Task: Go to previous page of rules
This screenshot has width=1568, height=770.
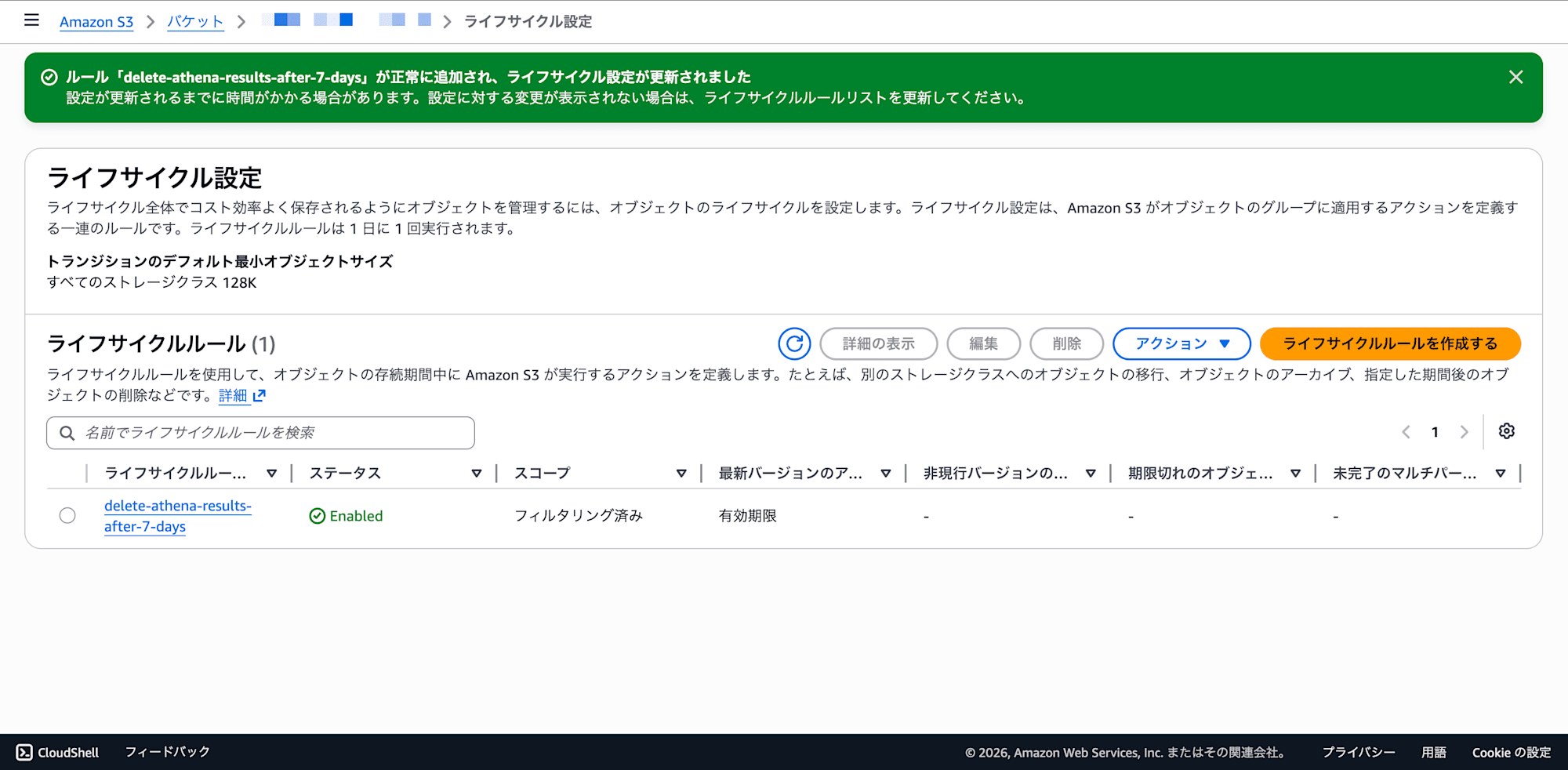Action: 1406,432
